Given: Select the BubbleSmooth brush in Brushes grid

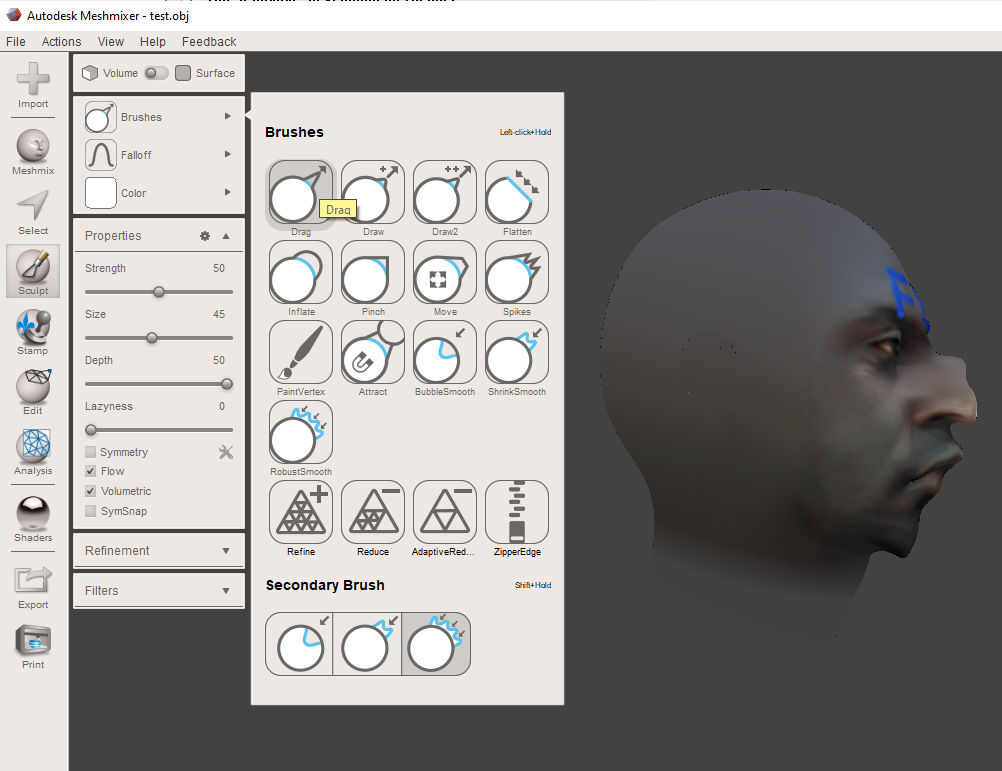Looking at the screenshot, I should [x=445, y=352].
